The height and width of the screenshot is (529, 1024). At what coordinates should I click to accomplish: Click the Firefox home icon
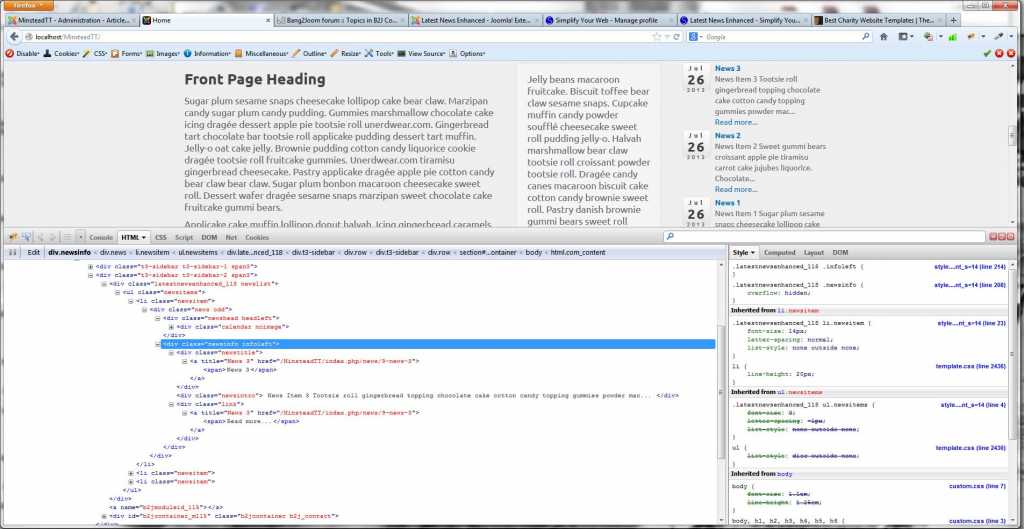pos(883,37)
